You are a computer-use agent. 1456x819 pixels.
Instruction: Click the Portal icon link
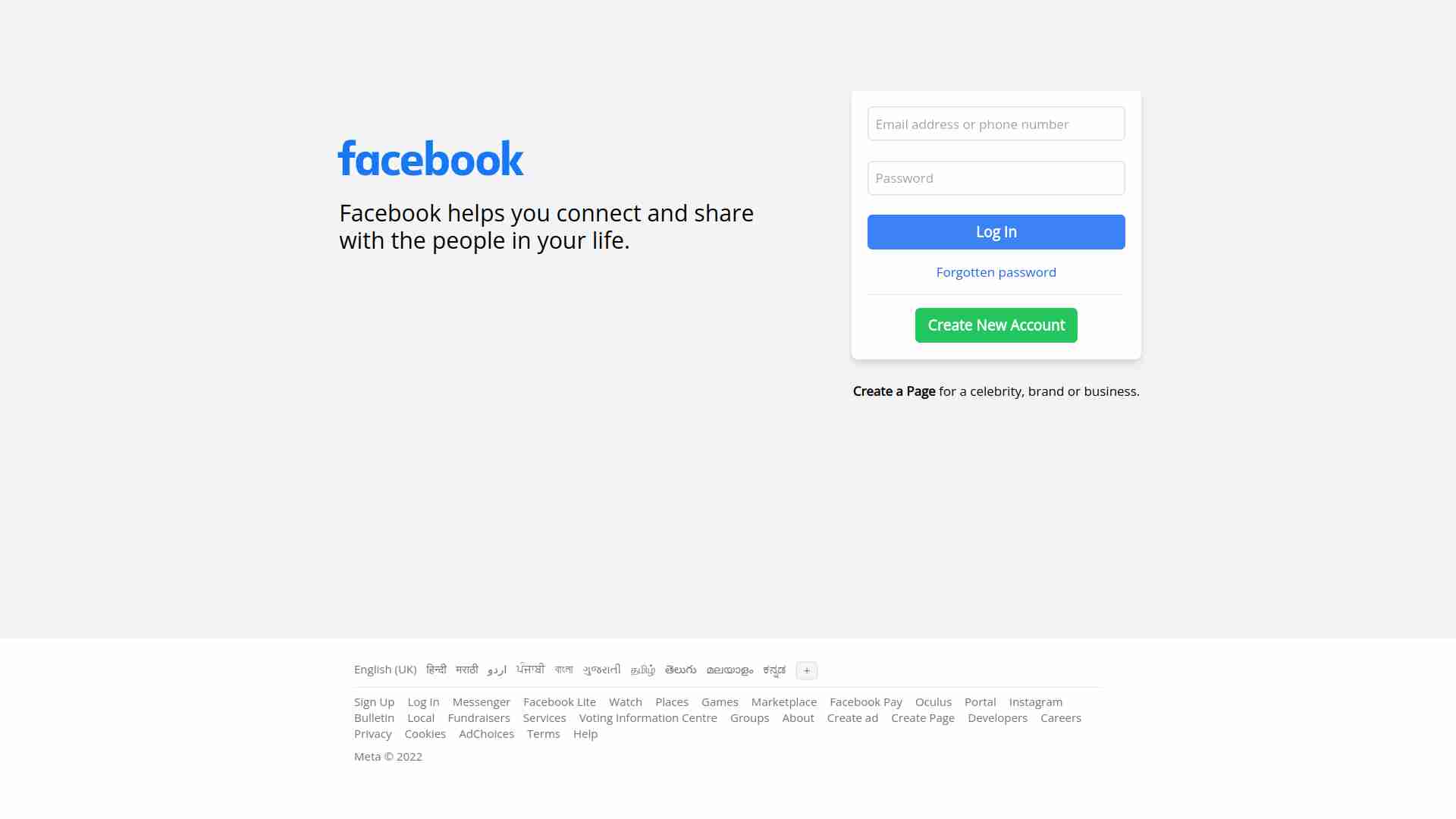[980, 701]
